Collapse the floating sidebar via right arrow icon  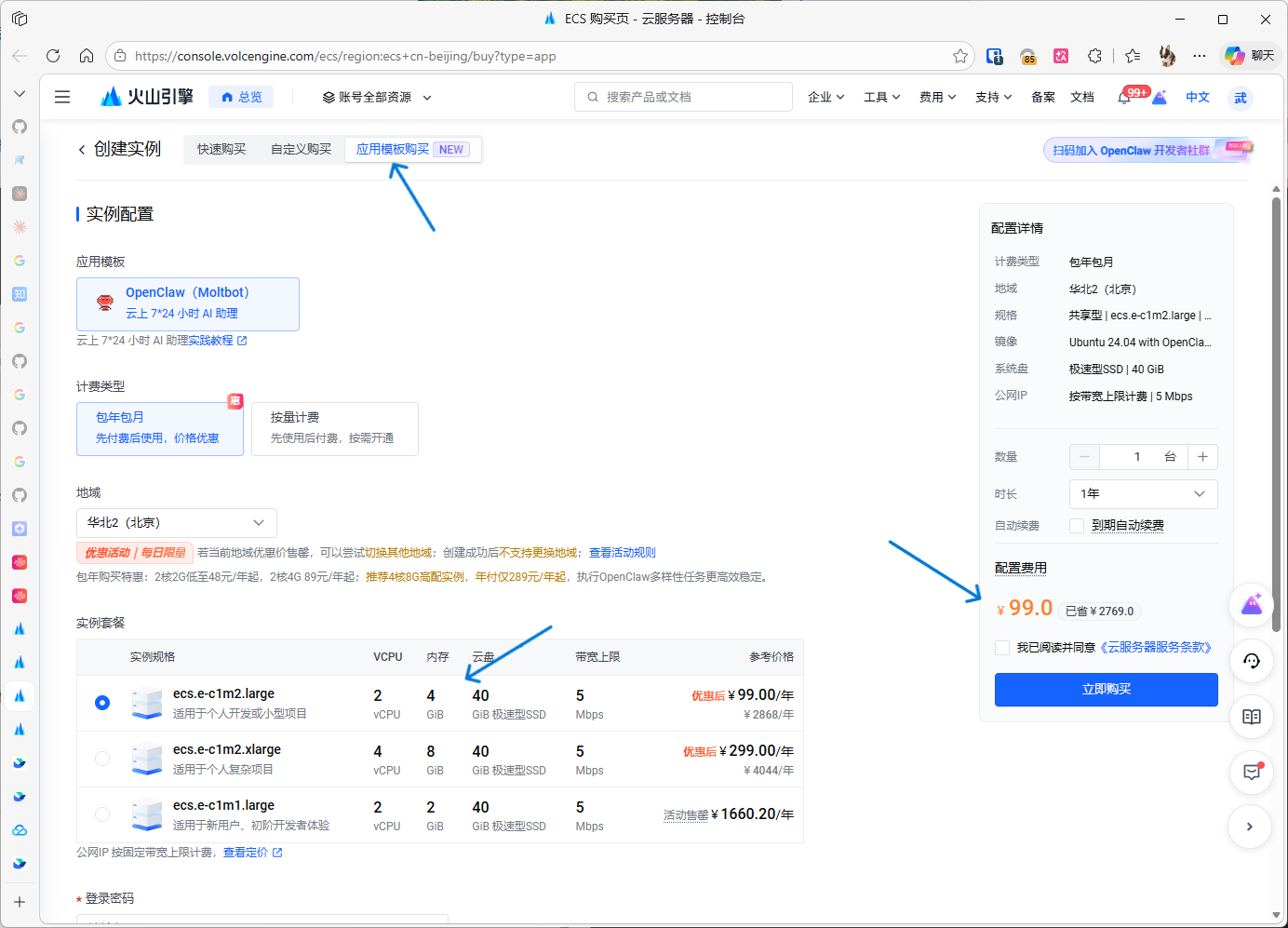pos(1250,827)
